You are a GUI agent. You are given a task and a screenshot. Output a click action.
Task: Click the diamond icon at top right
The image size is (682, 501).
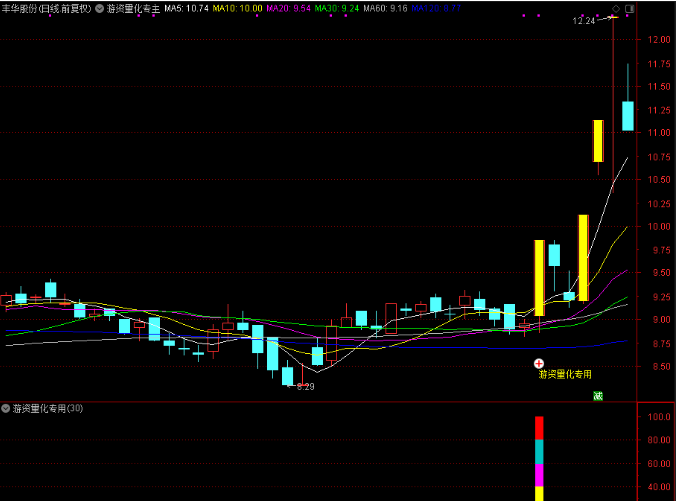(x=616, y=8)
